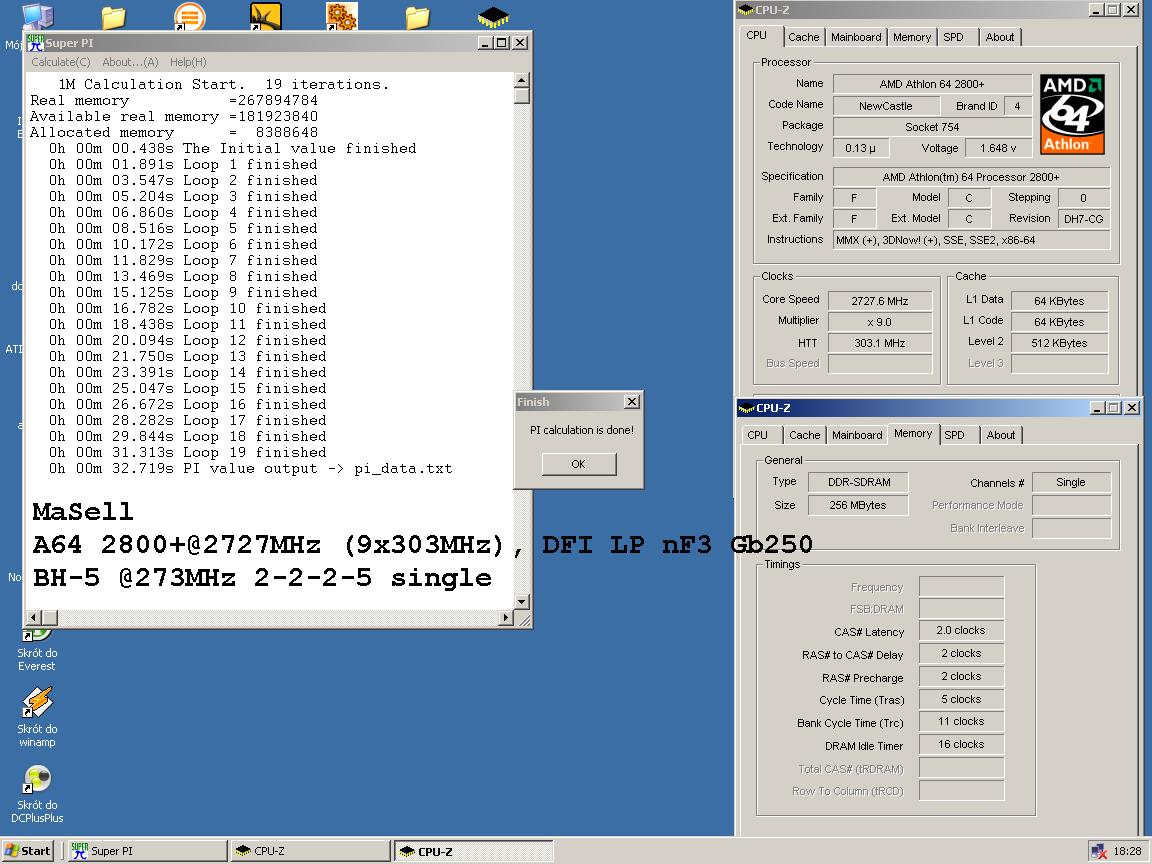Click upper CPU-Z window title bar icon
Screen dimensions: 1152x864
click(x=746, y=10)
